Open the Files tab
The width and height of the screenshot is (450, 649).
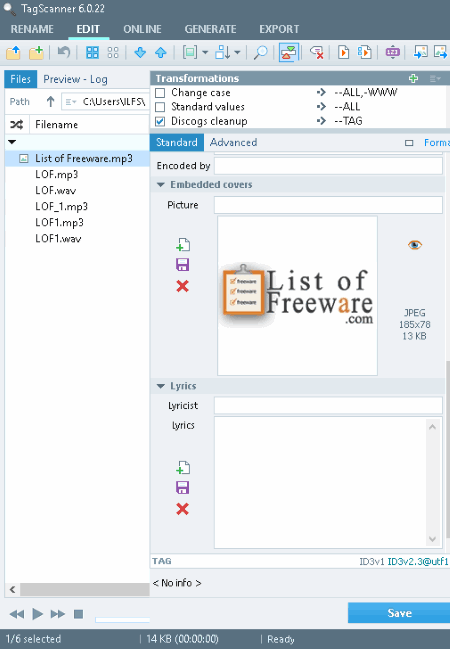[21, 79]
